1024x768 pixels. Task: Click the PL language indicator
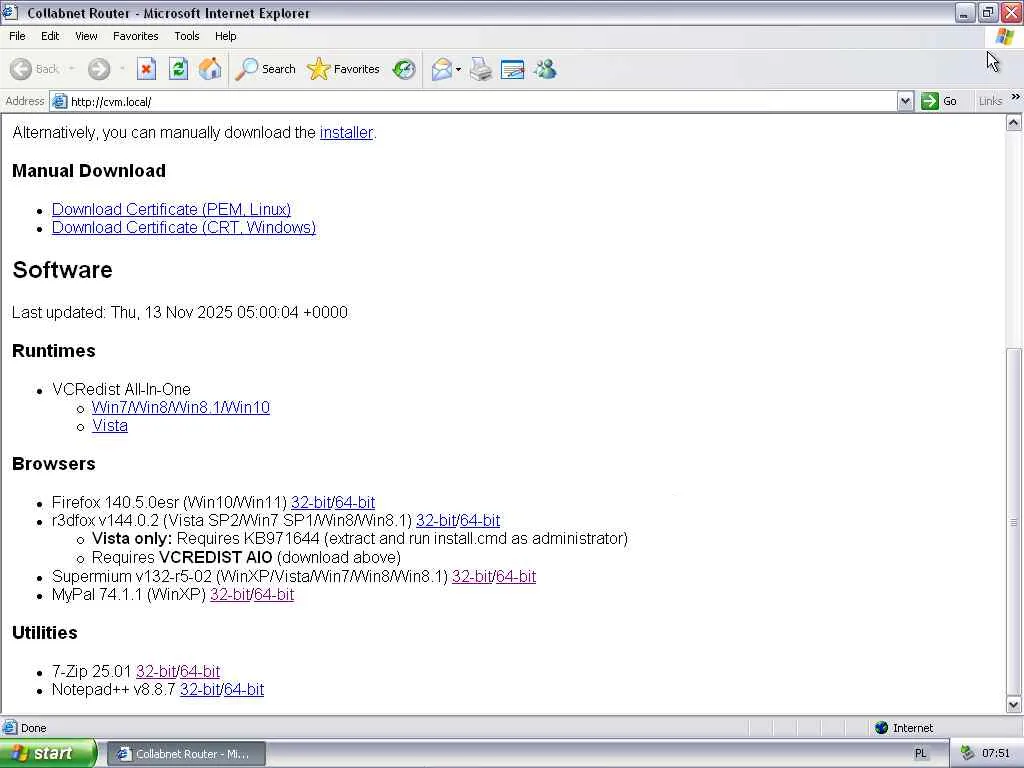tap(920, 754)
